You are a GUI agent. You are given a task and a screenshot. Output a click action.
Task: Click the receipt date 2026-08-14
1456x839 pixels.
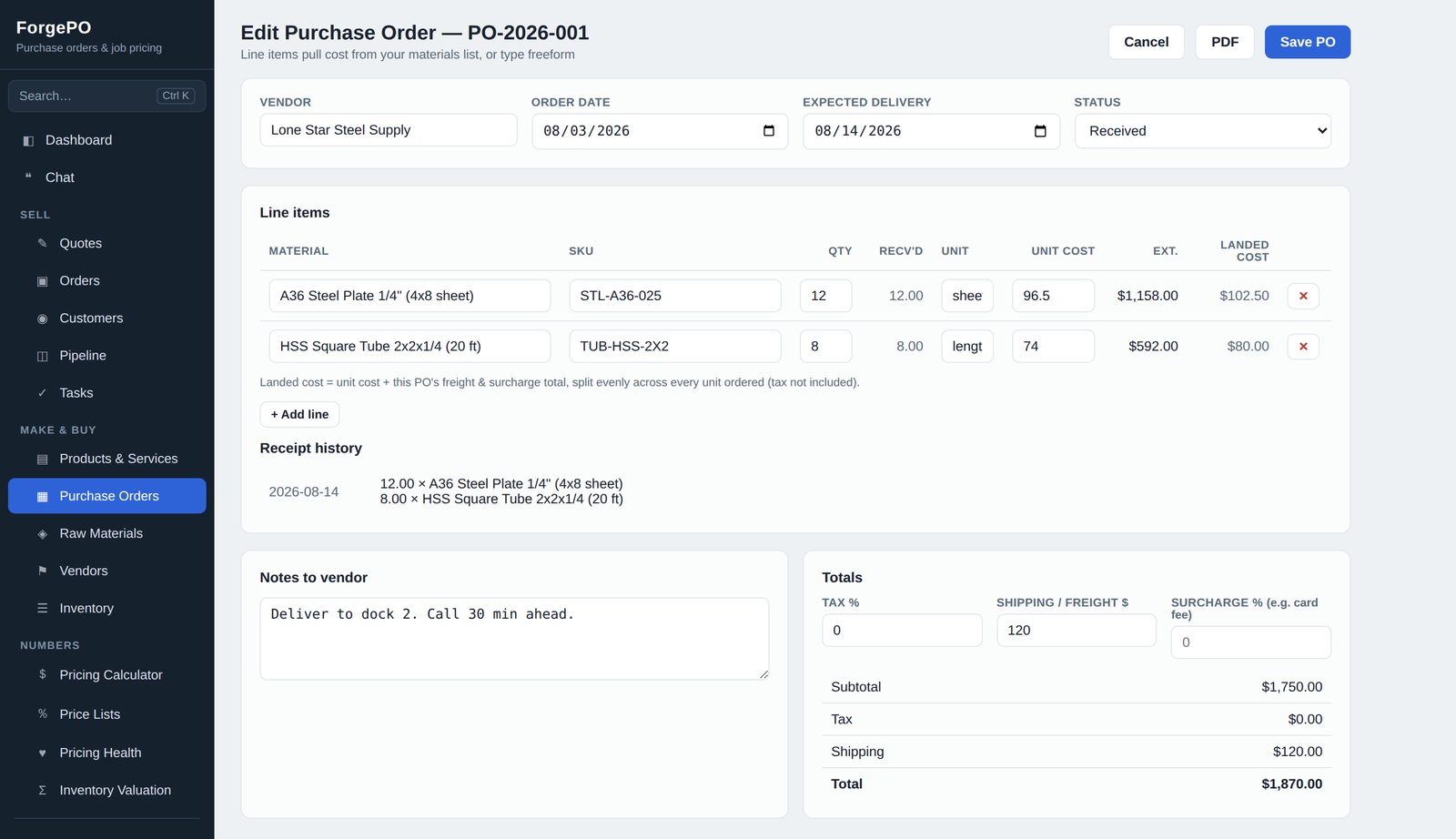304,491
